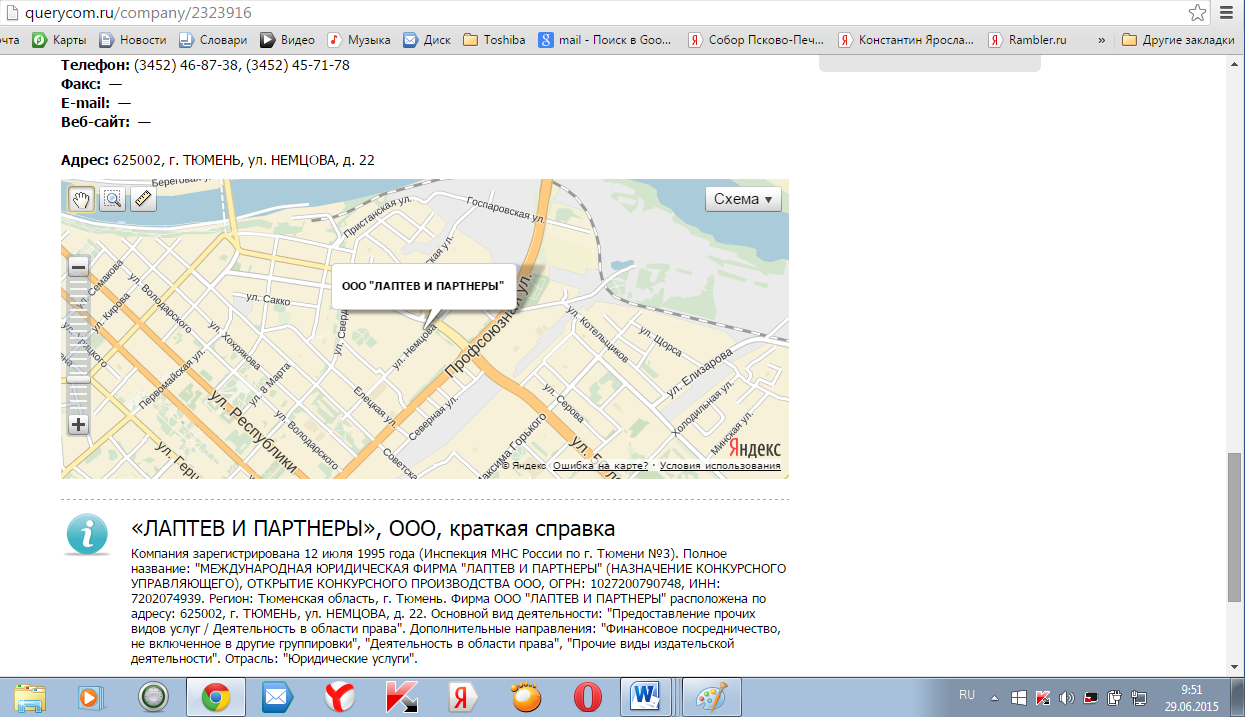Zoom in the map with plus button
Screen dimensions: 1245x717
pyautogui.click(x=78, y=424)
